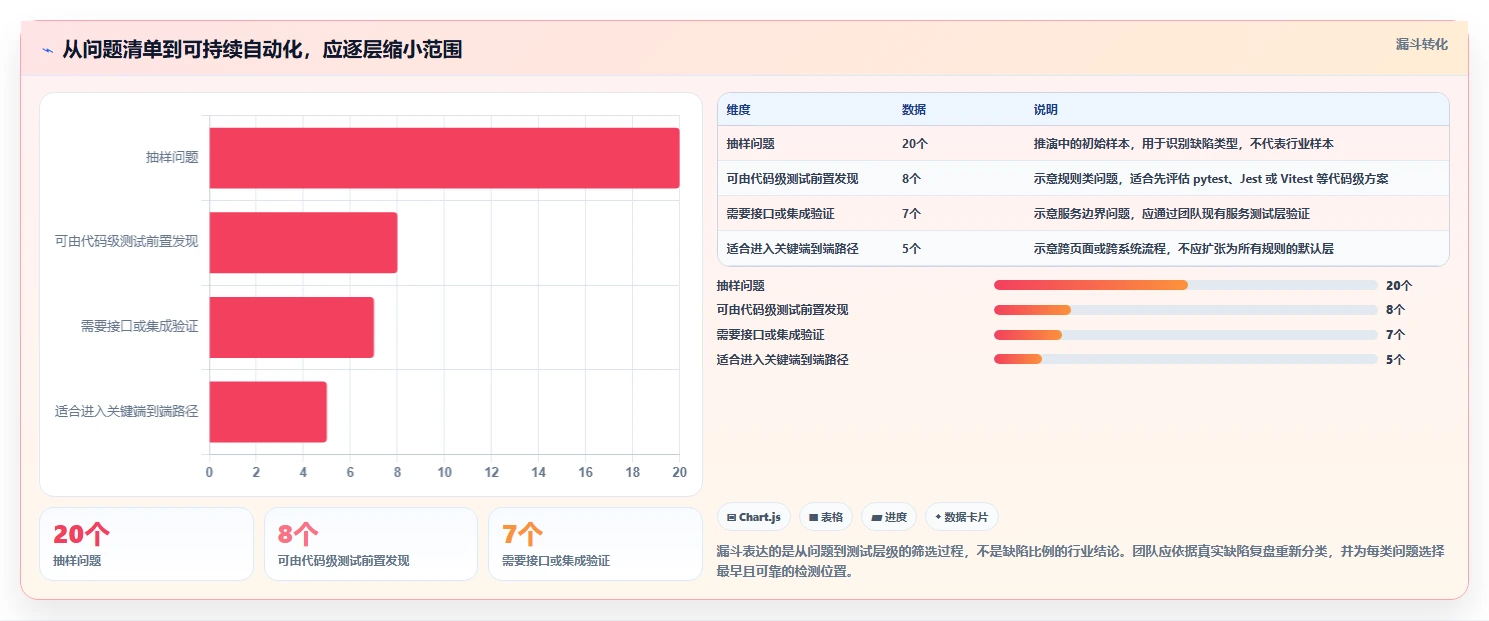Open the 20个 抽样问题 data card
The image size is (1489, 621).
click(146, 544)
